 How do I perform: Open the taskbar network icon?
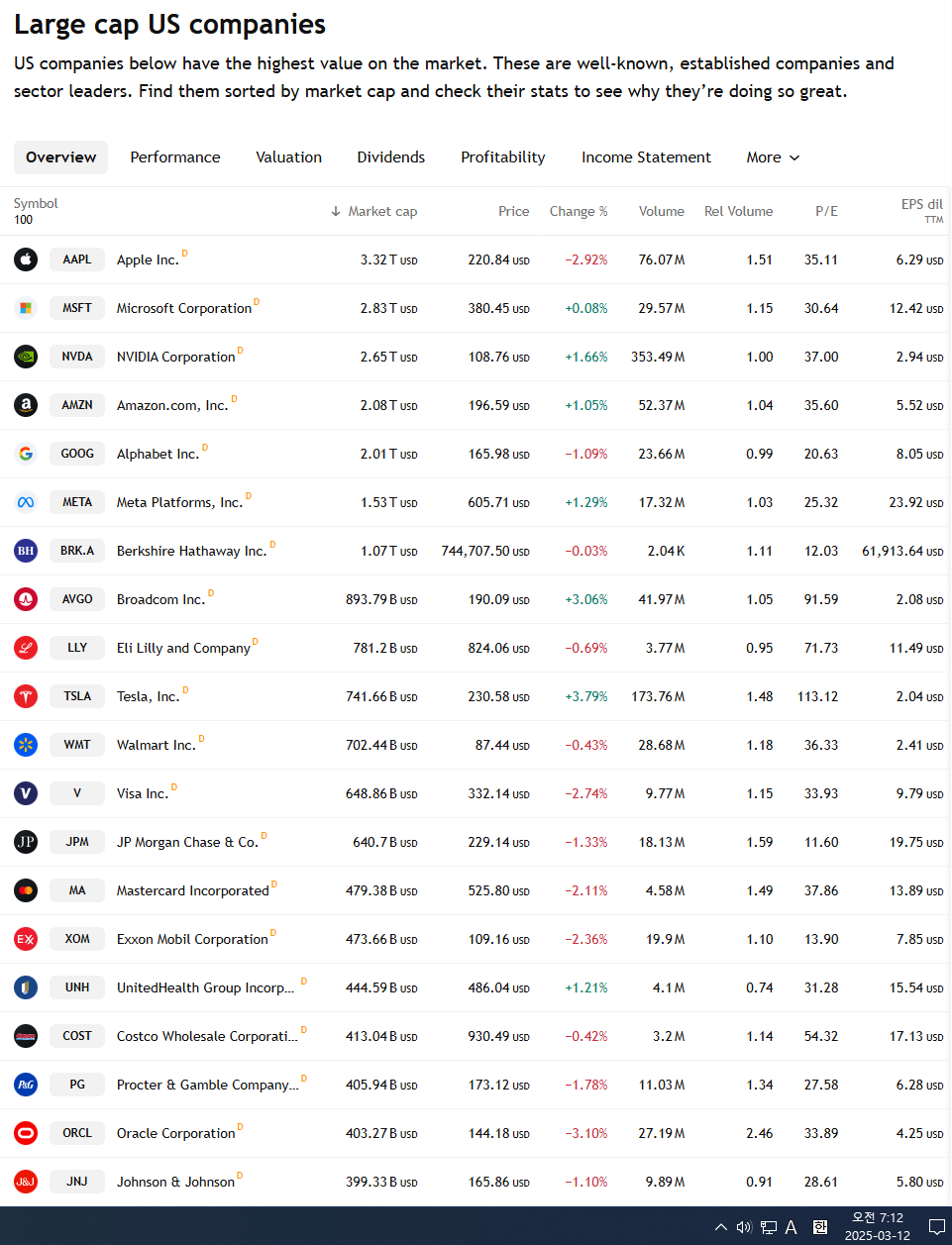tap(768, 1227)
